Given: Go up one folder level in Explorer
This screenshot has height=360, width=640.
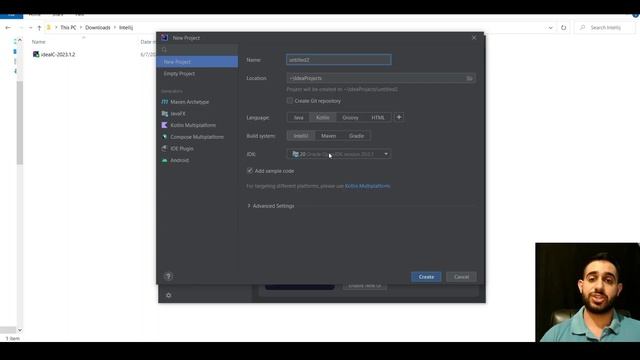Looking at the screenshot, I should coord(39,28).
